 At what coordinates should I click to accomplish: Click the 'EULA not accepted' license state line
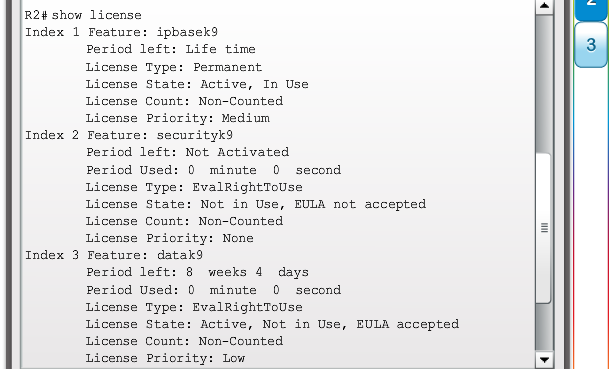coord(256,204)
